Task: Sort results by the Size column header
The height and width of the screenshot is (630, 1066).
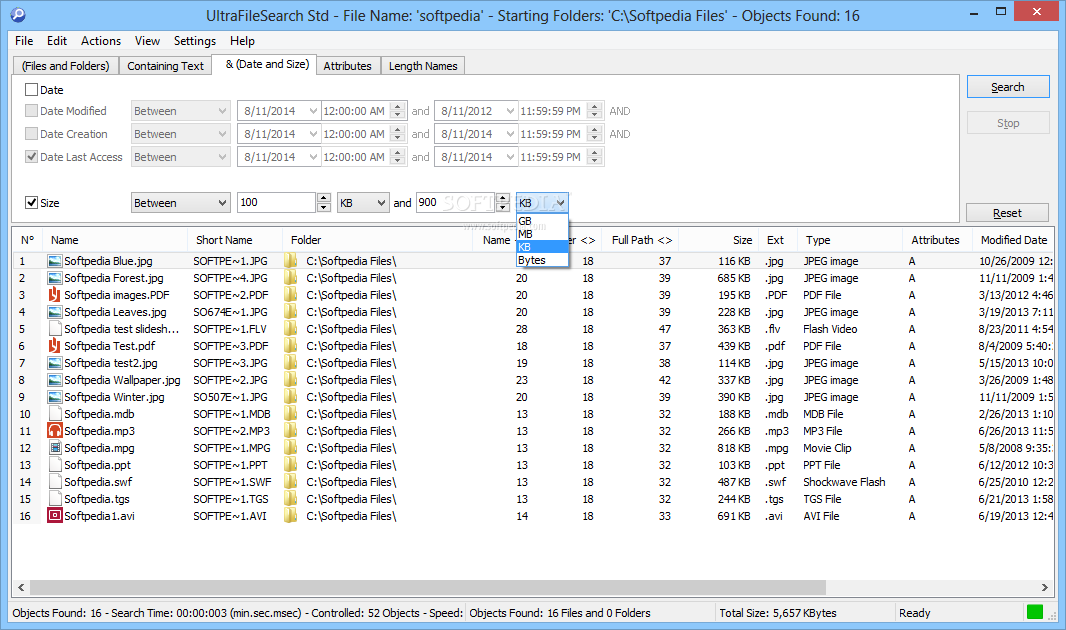Action: (x=717, y=240)
